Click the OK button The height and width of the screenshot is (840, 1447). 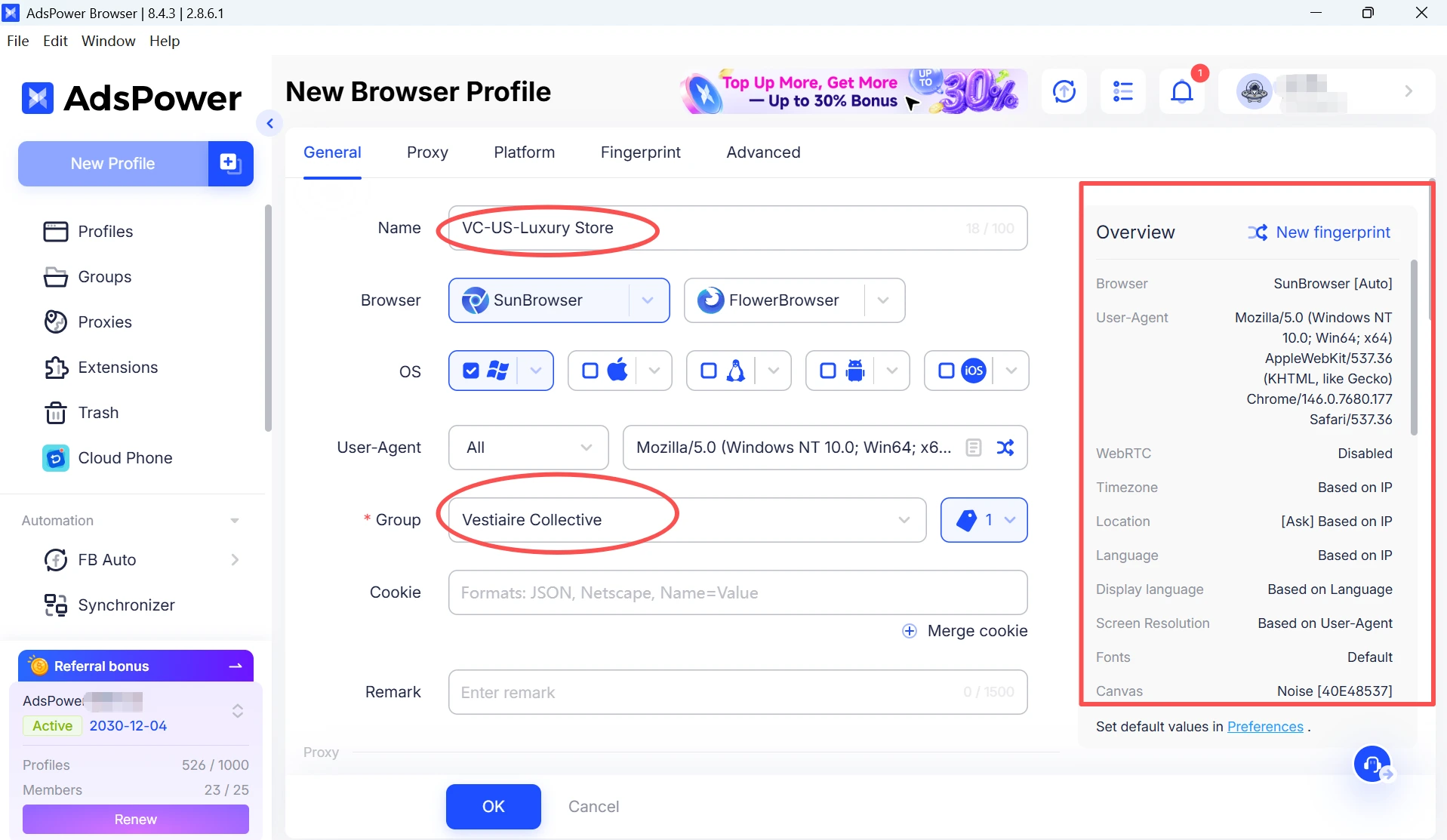(494, 806)
